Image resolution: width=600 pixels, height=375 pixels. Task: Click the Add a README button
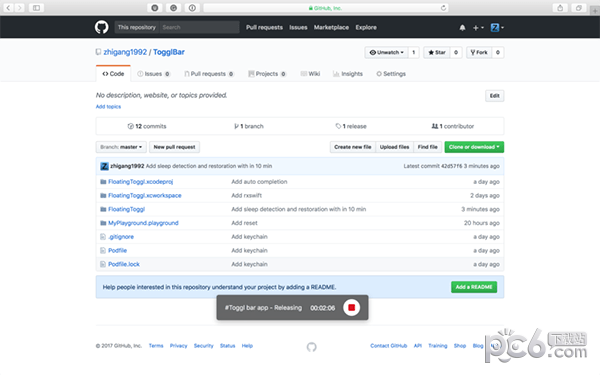point(474,287)
